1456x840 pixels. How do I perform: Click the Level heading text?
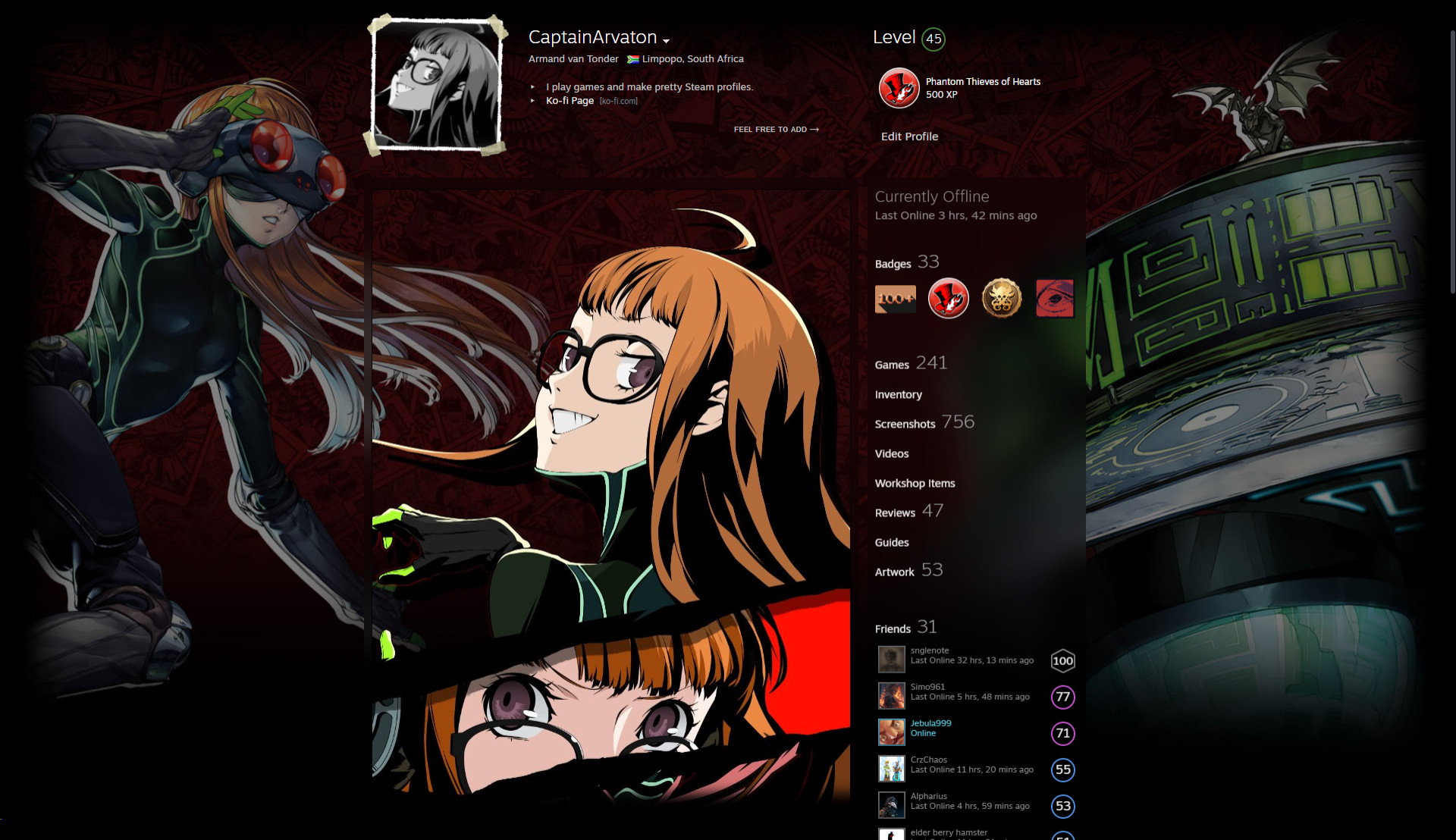[x=894, y=37]
